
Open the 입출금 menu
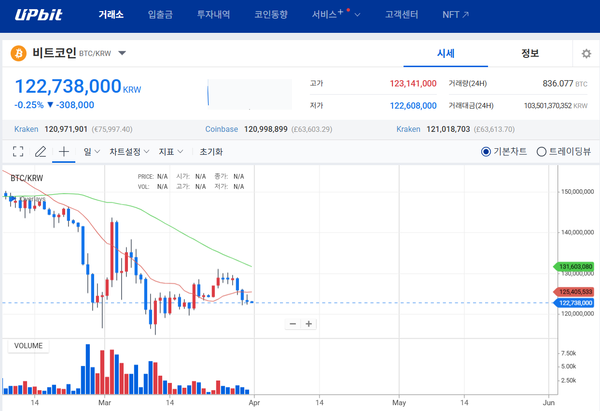(160, 16)
